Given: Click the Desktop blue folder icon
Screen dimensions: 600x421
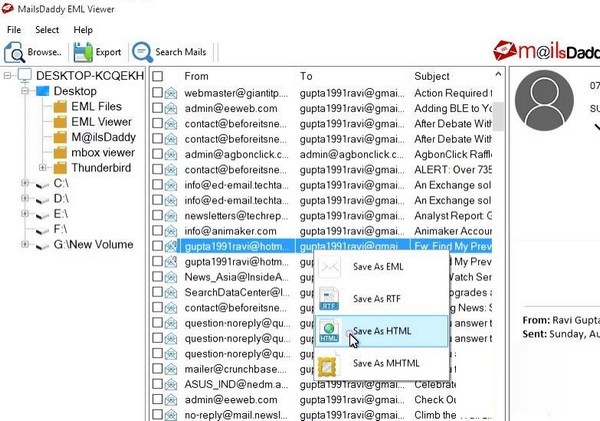Looking at the screenshot, I should point(42,91).
